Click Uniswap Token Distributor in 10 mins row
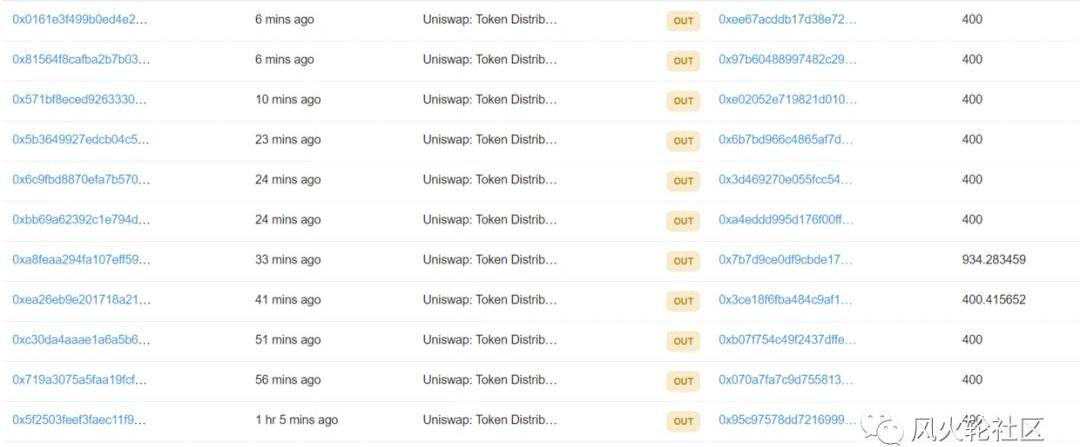 pos(489,99)
